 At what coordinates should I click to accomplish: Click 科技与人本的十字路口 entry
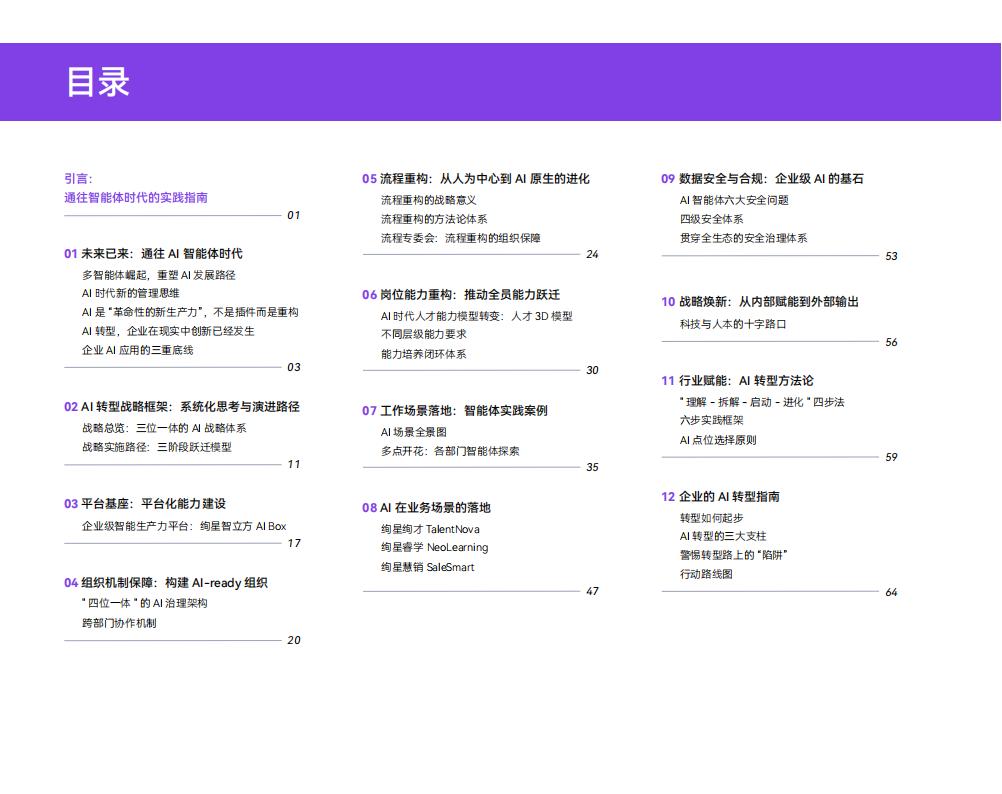click(733, 324)
